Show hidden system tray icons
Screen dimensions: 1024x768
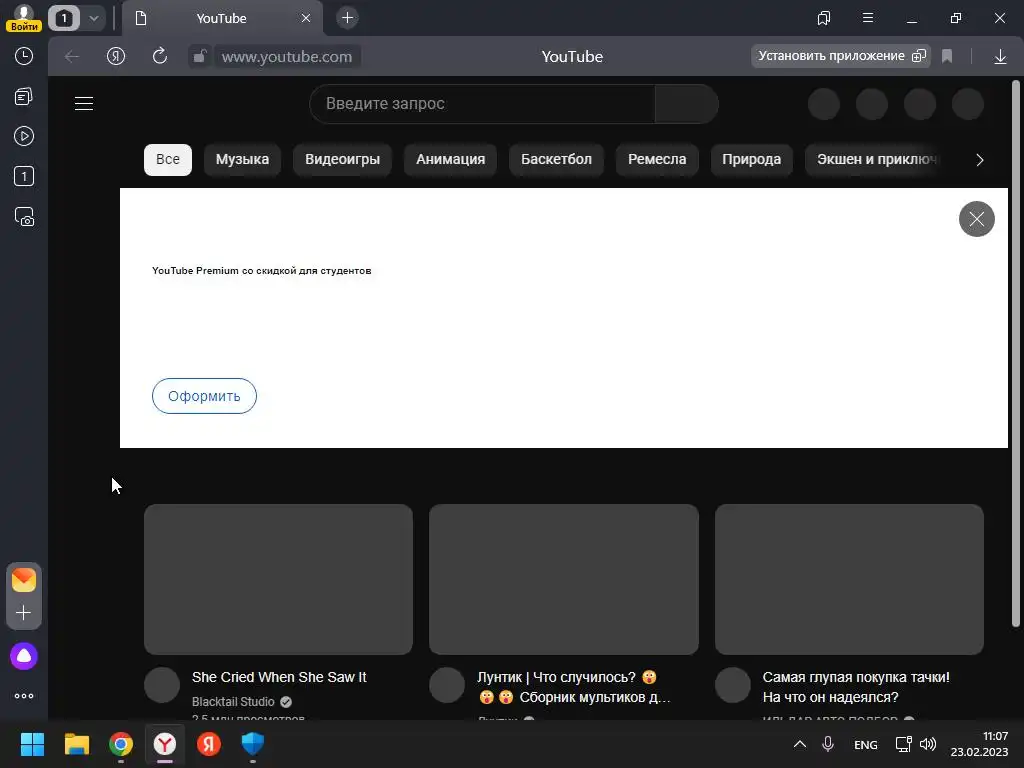coord(799,744)
